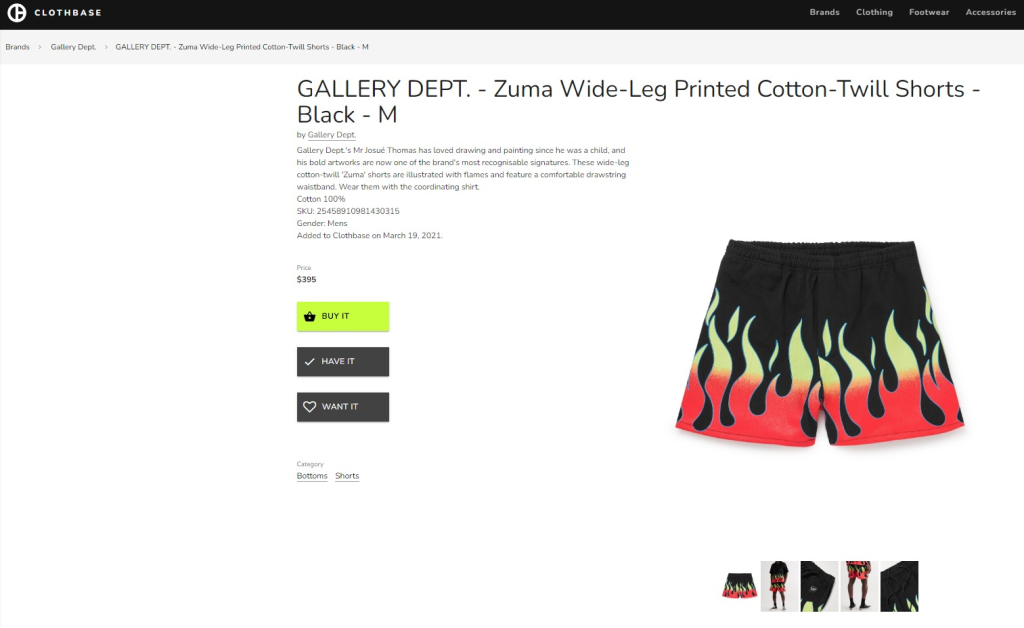Go to Brands in the breadcrumb

click(x=18, y=47)
